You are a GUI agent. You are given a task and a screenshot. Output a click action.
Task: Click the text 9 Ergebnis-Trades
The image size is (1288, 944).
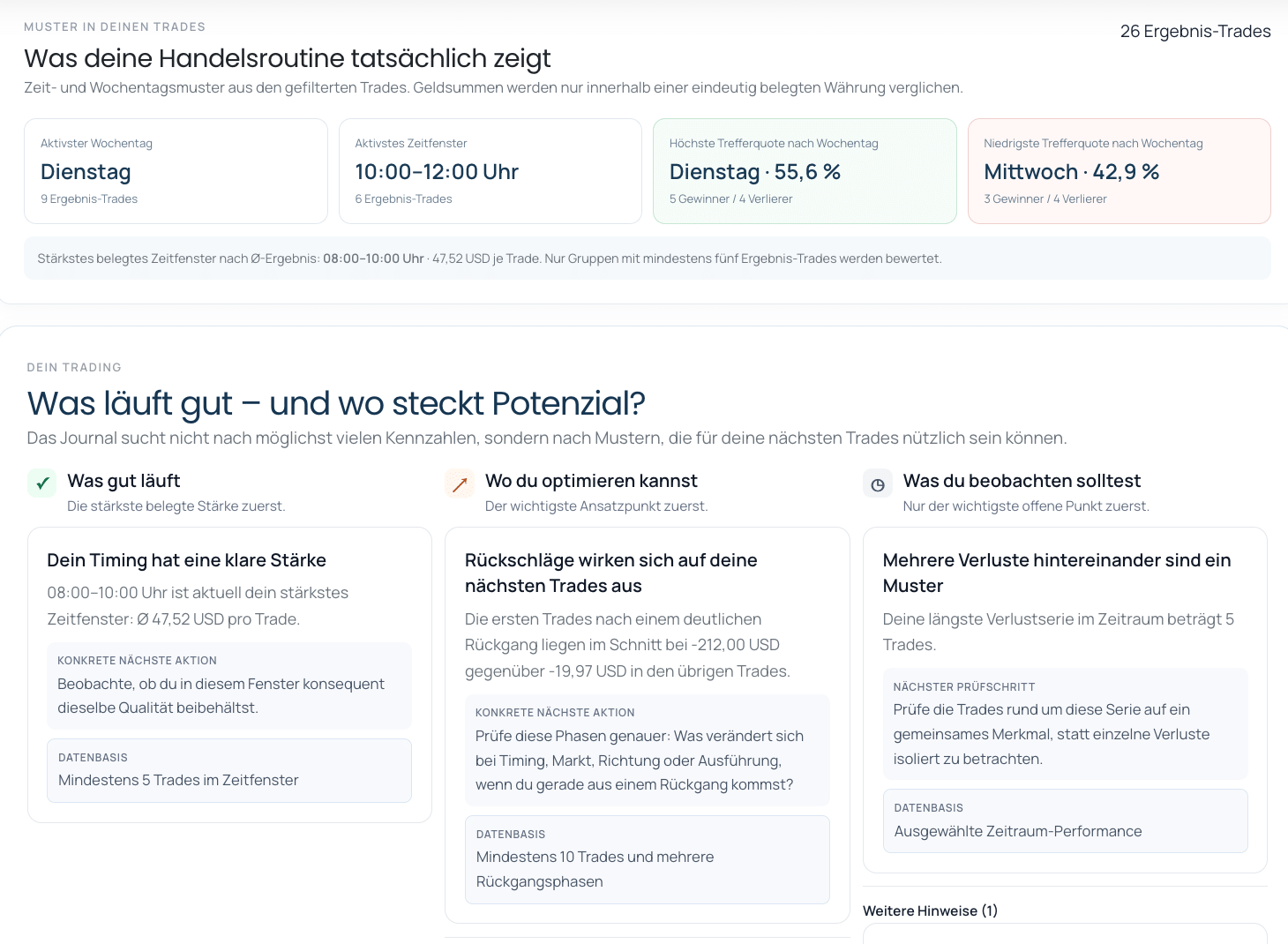89,199
